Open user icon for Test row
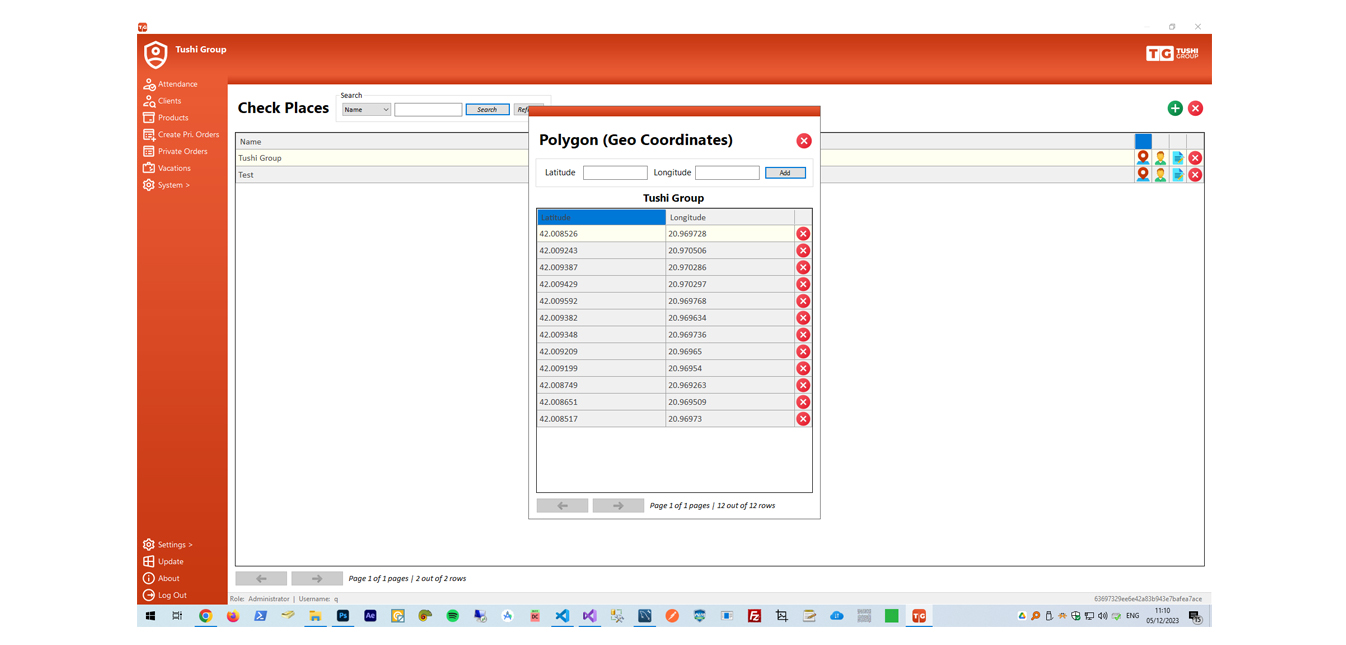This screenshot has width=1346, height=645. [x=1160, y=175]
